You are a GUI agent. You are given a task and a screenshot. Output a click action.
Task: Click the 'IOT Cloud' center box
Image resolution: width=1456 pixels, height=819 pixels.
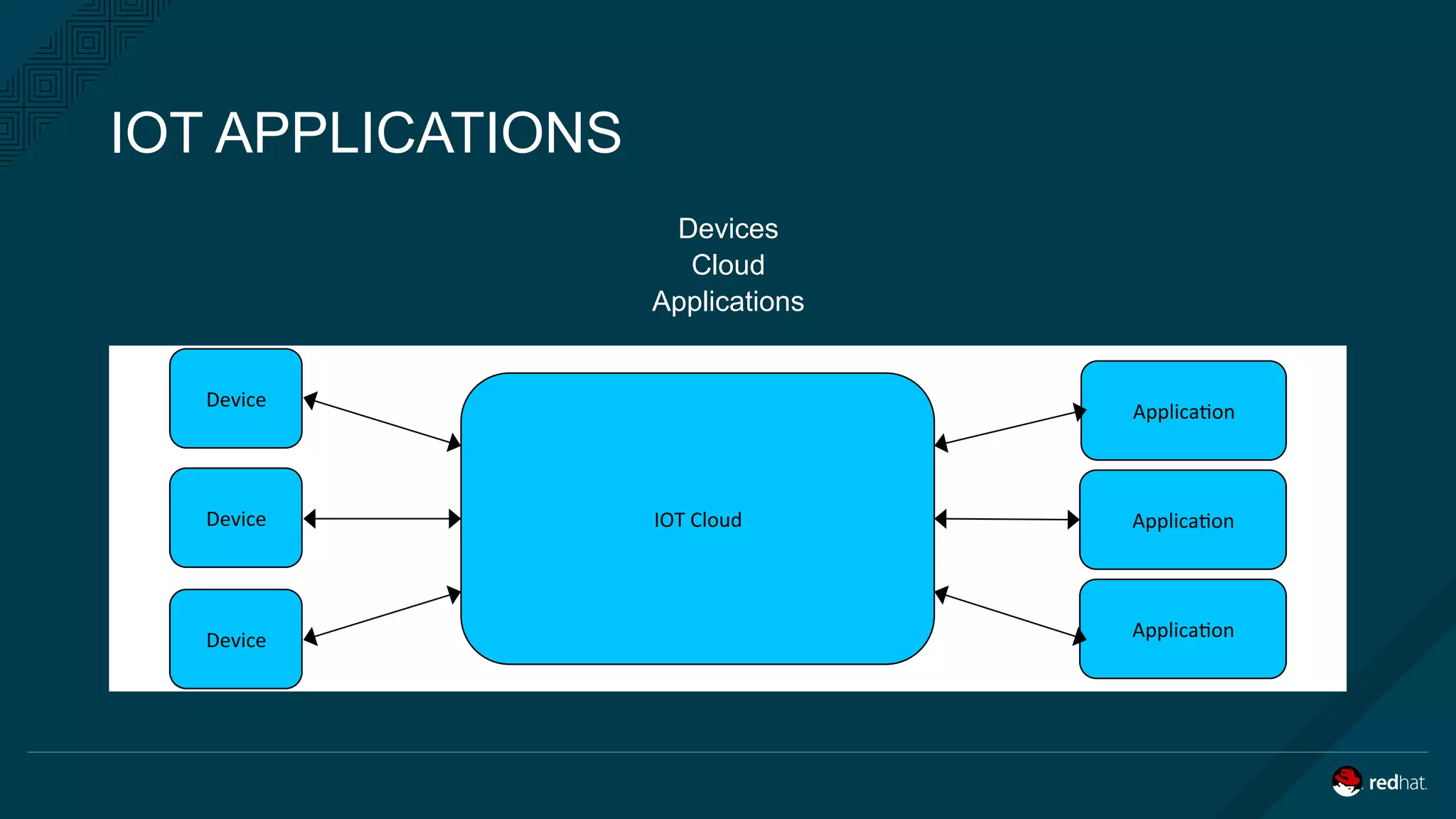697,519
